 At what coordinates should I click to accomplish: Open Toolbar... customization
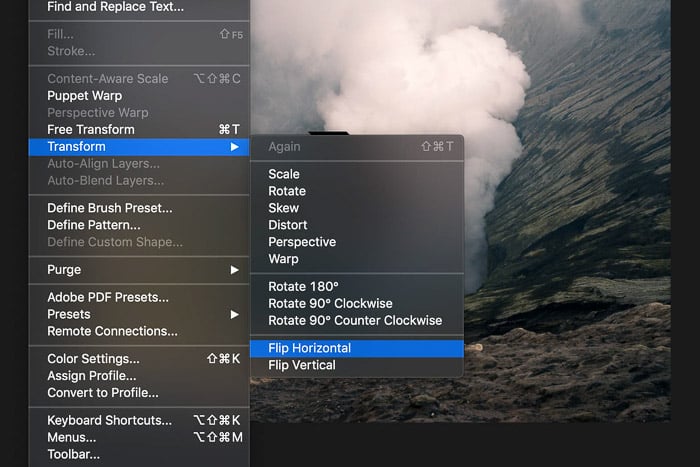click(139, 455)
